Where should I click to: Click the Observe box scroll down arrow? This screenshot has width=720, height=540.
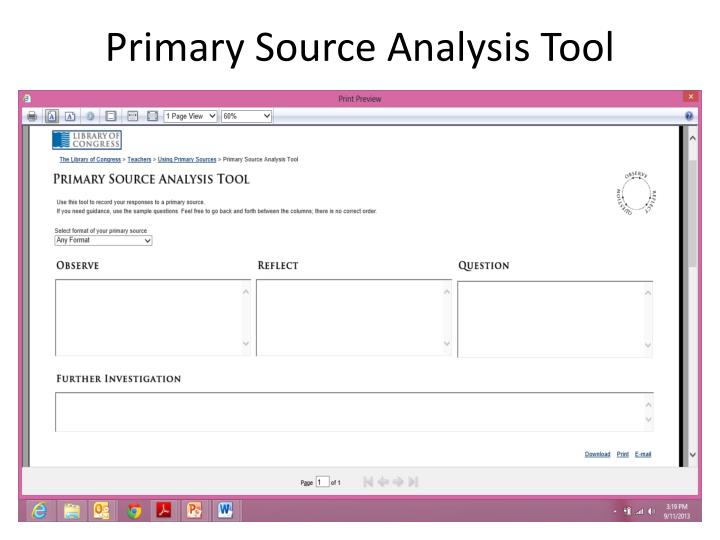(246, 343)
